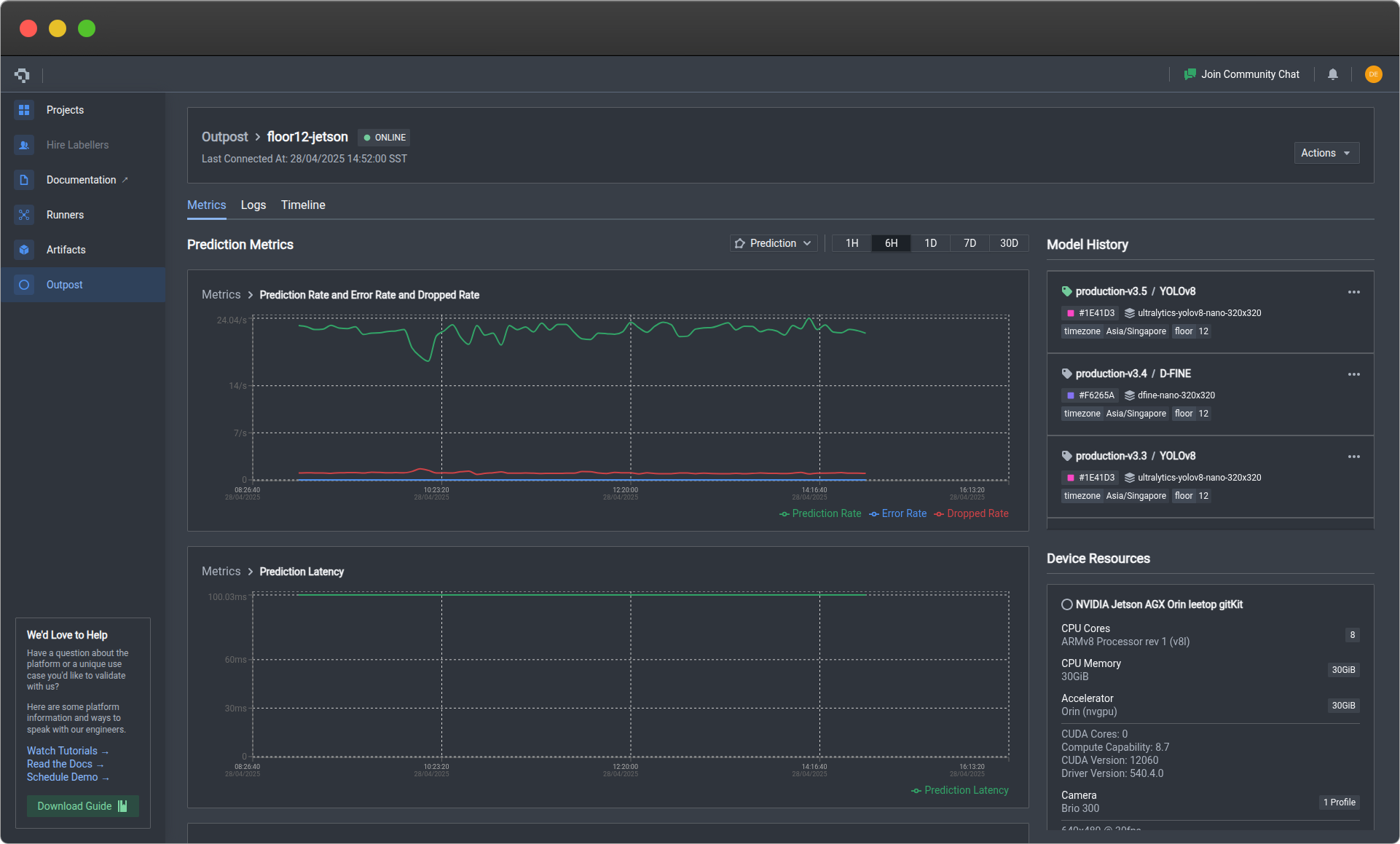The height and width of the screenshot is (844, 1400).
Task: Expand the Actions dropdown
Action: point(1326,153)
